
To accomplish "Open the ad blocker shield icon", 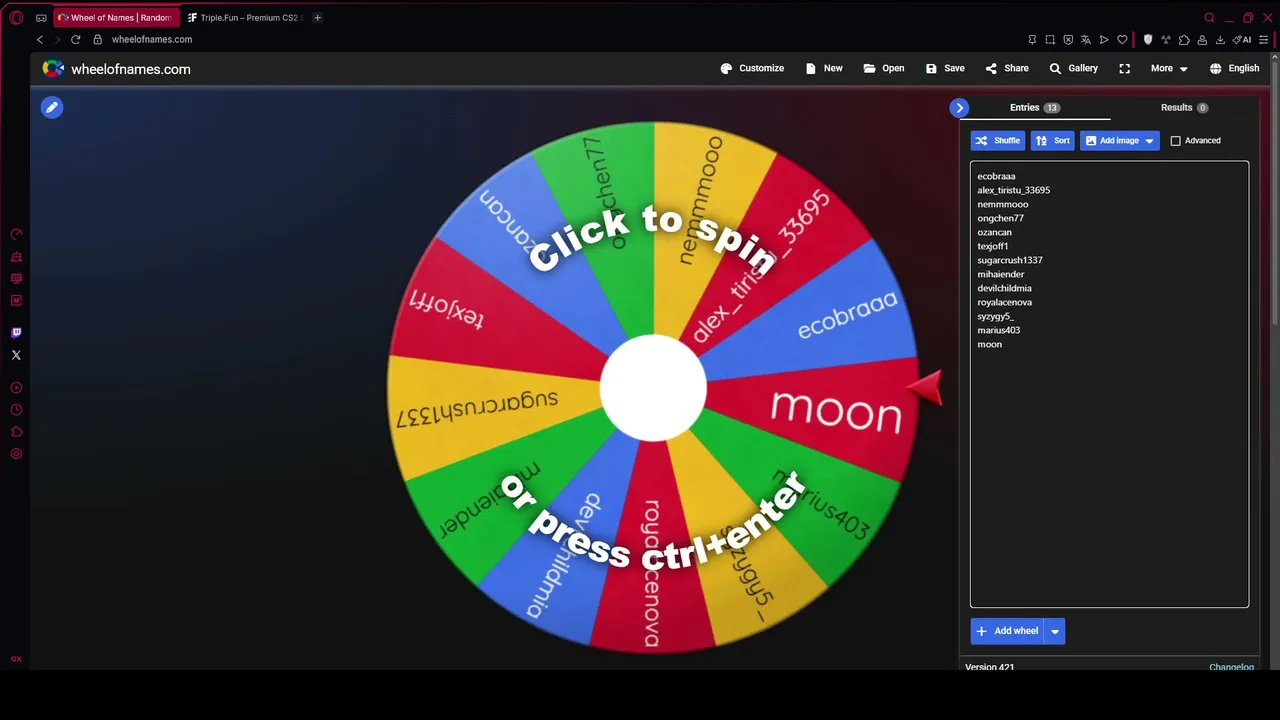I will pyautogui.click(x=1068, y=39).
